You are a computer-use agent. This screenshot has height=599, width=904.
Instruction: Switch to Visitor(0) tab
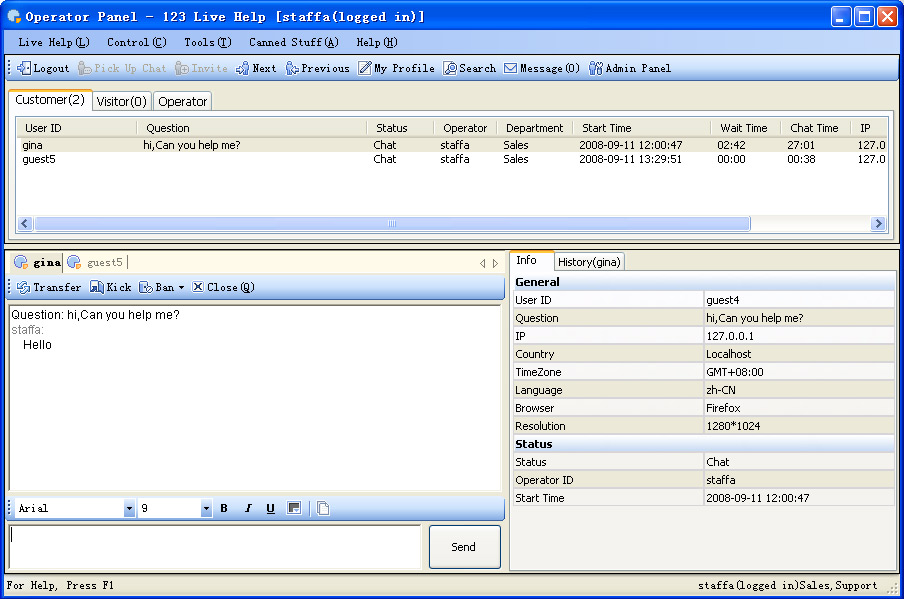(x=122, y=101)
